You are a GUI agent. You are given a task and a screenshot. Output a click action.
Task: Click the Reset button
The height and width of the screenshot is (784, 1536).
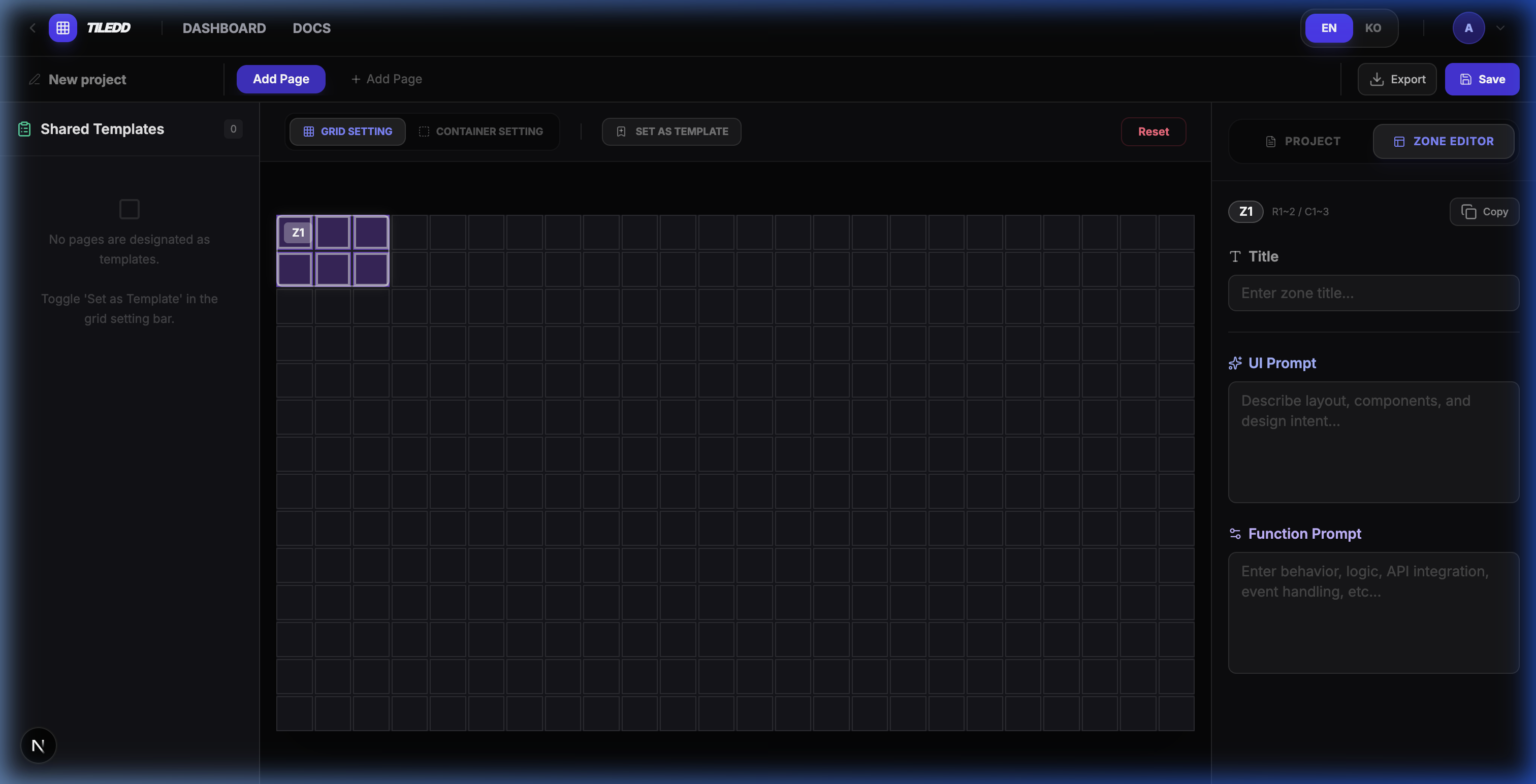coord(1153,131)
